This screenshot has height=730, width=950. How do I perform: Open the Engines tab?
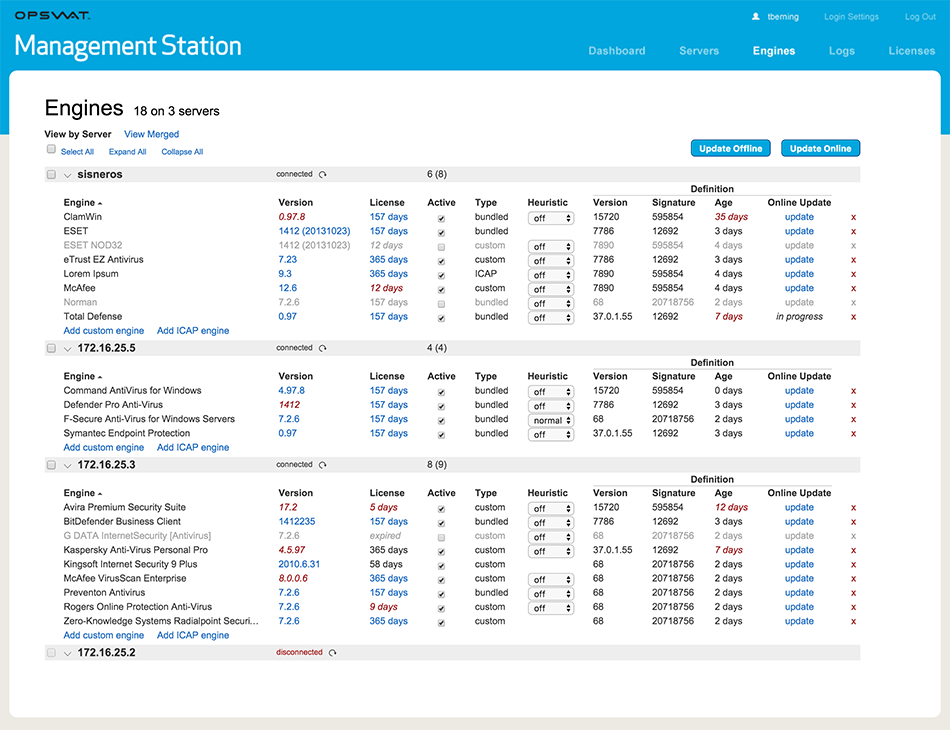click(x=774, y=51)
